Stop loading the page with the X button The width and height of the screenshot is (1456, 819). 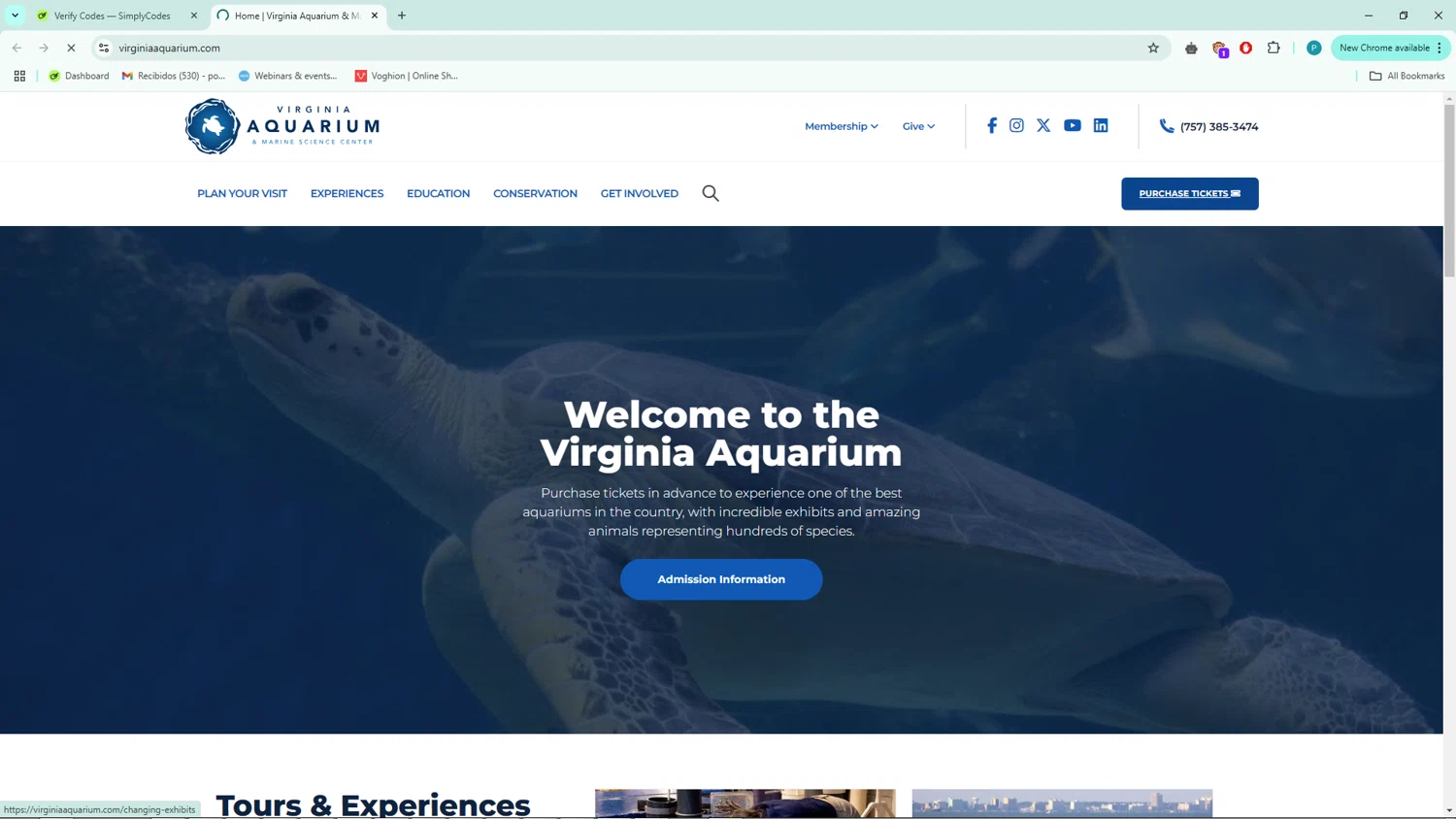pyautogui.click(x=71, y=48)
